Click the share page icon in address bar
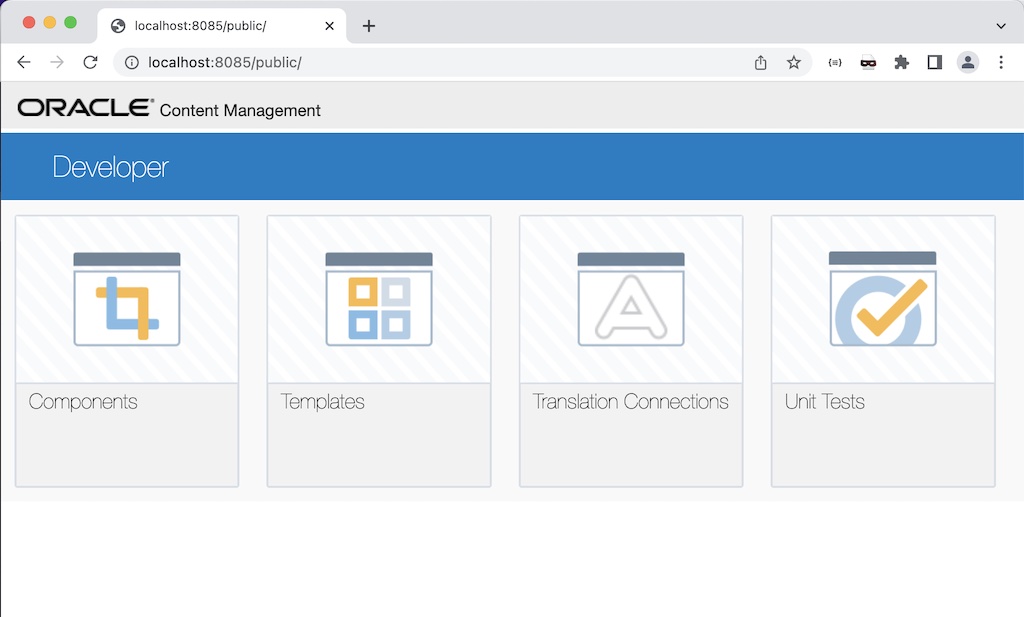 761,62
